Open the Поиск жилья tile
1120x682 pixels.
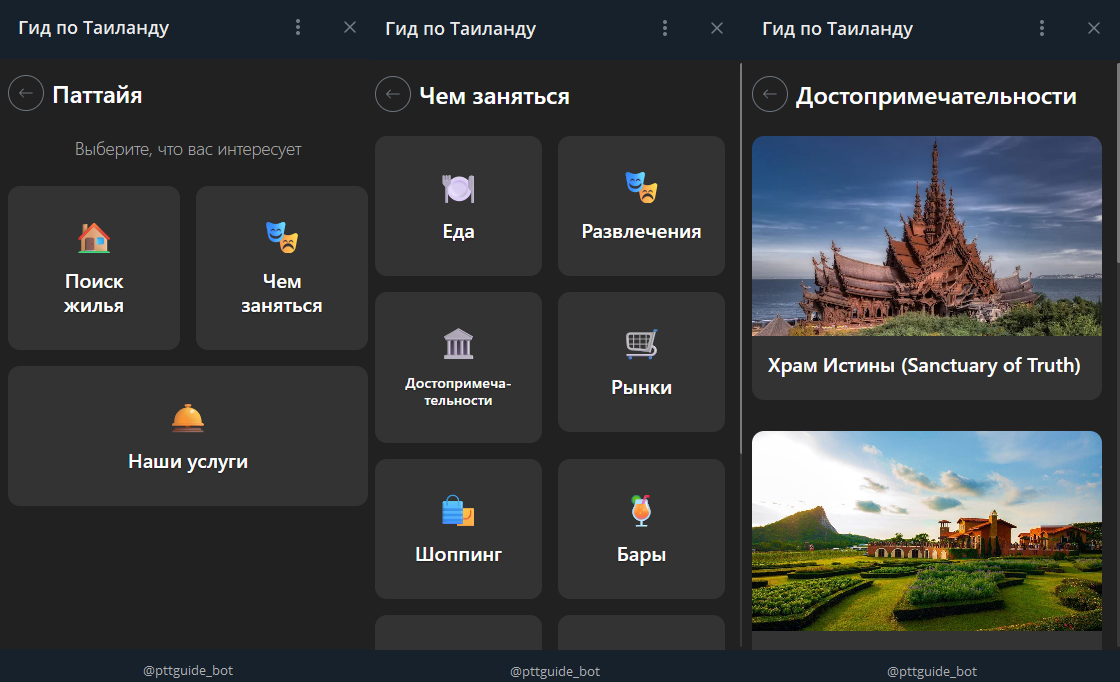coord(94,268)
